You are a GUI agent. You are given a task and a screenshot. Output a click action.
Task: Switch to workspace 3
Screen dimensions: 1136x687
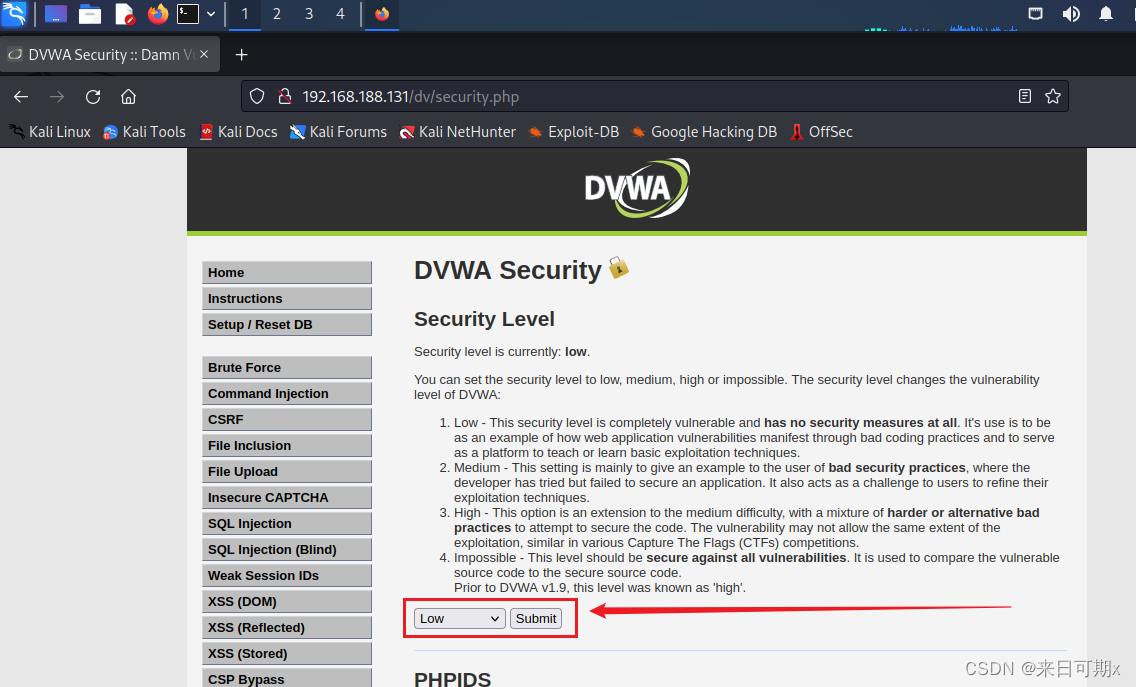(309, 14)
